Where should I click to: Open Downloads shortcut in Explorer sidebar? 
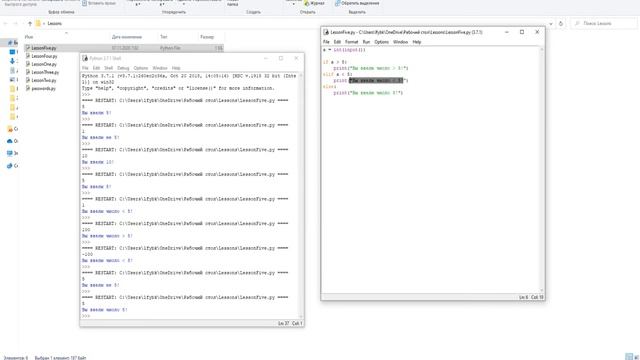click(13, 61)
